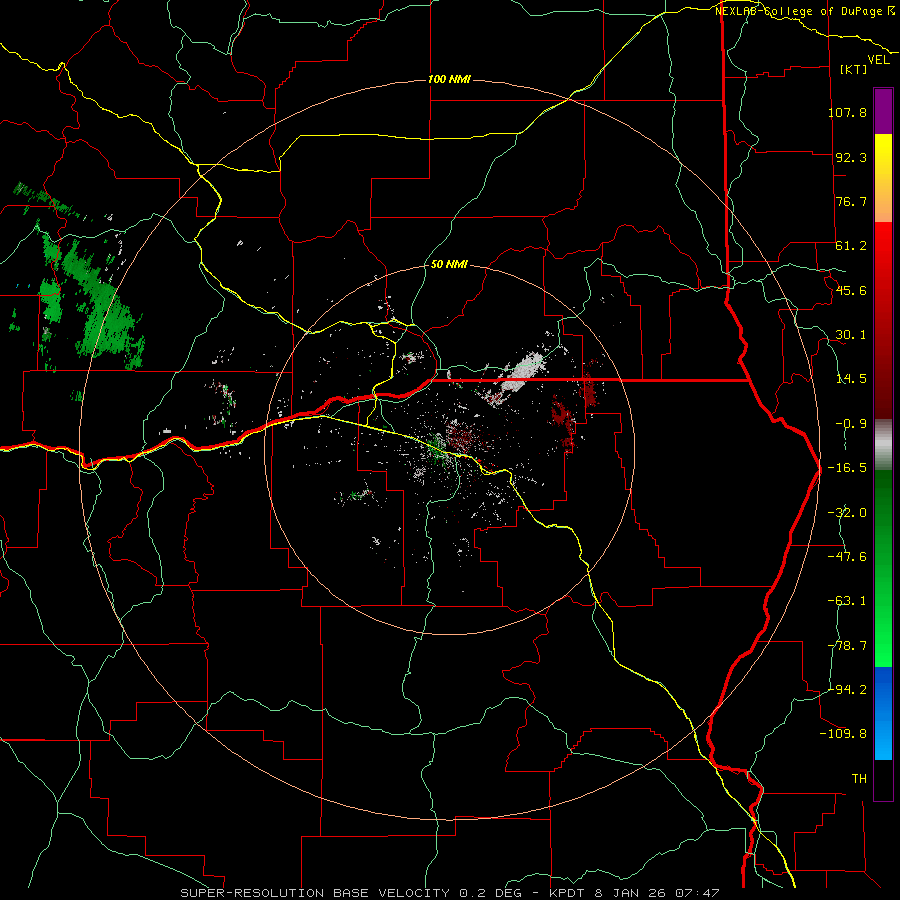Click the -32.0 velocity scale value

847,513
